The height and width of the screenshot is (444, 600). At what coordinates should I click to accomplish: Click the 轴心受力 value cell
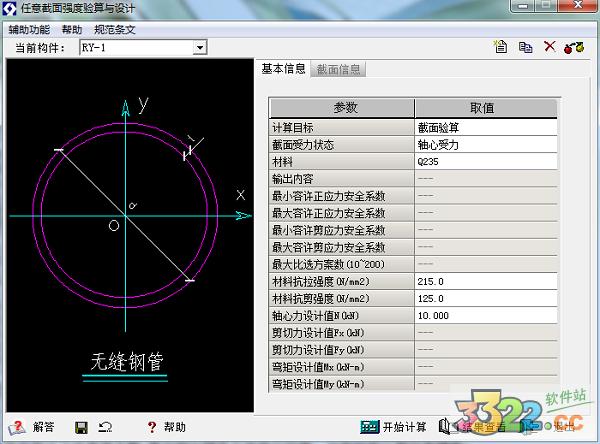point(486,145)
